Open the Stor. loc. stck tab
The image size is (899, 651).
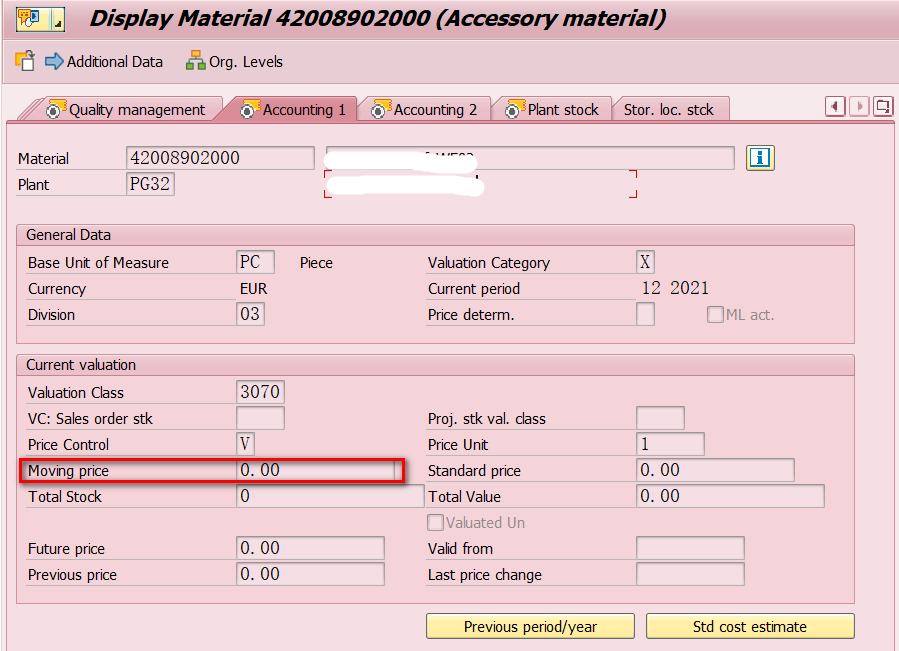coord(669,110)
